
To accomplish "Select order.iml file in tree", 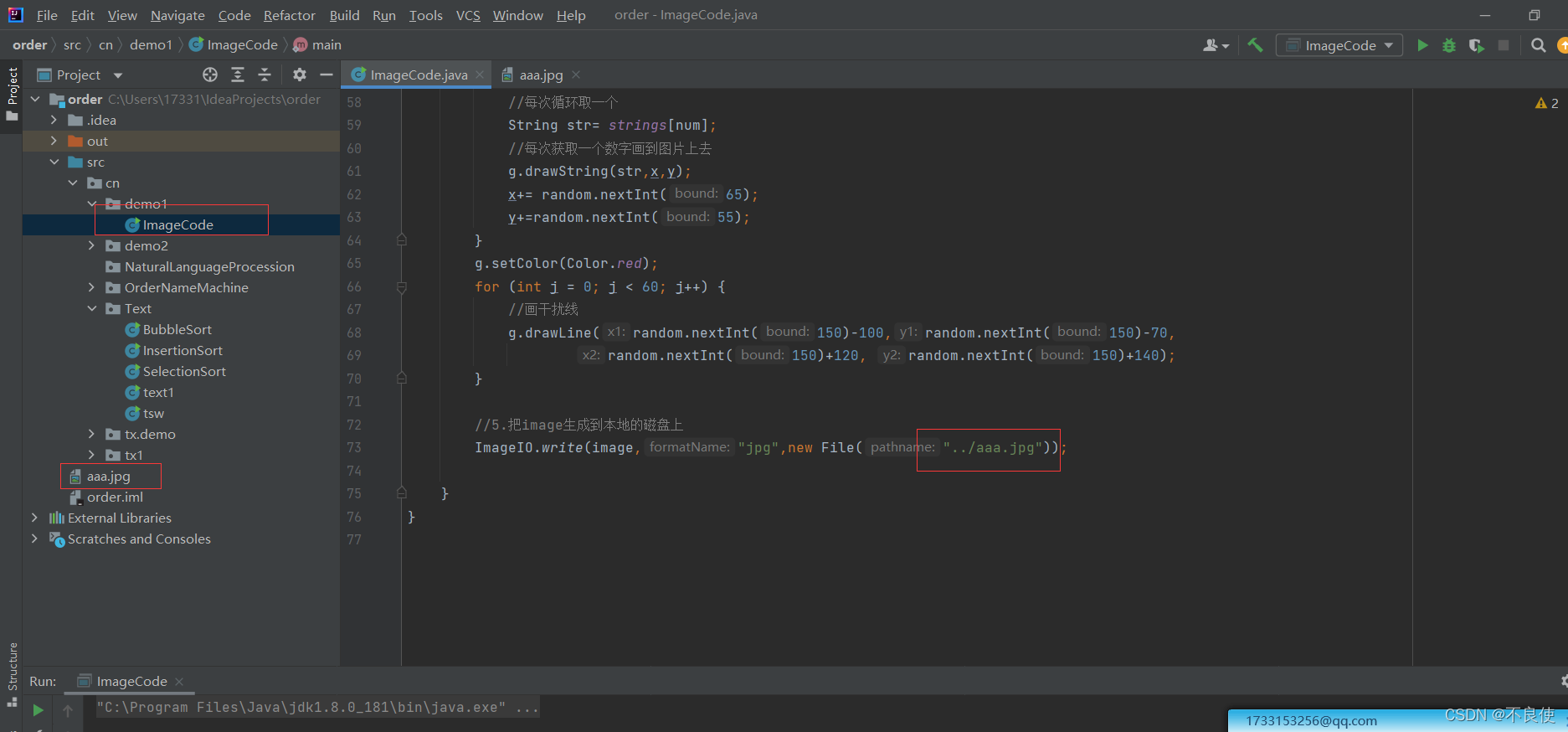I will [115, 497].
